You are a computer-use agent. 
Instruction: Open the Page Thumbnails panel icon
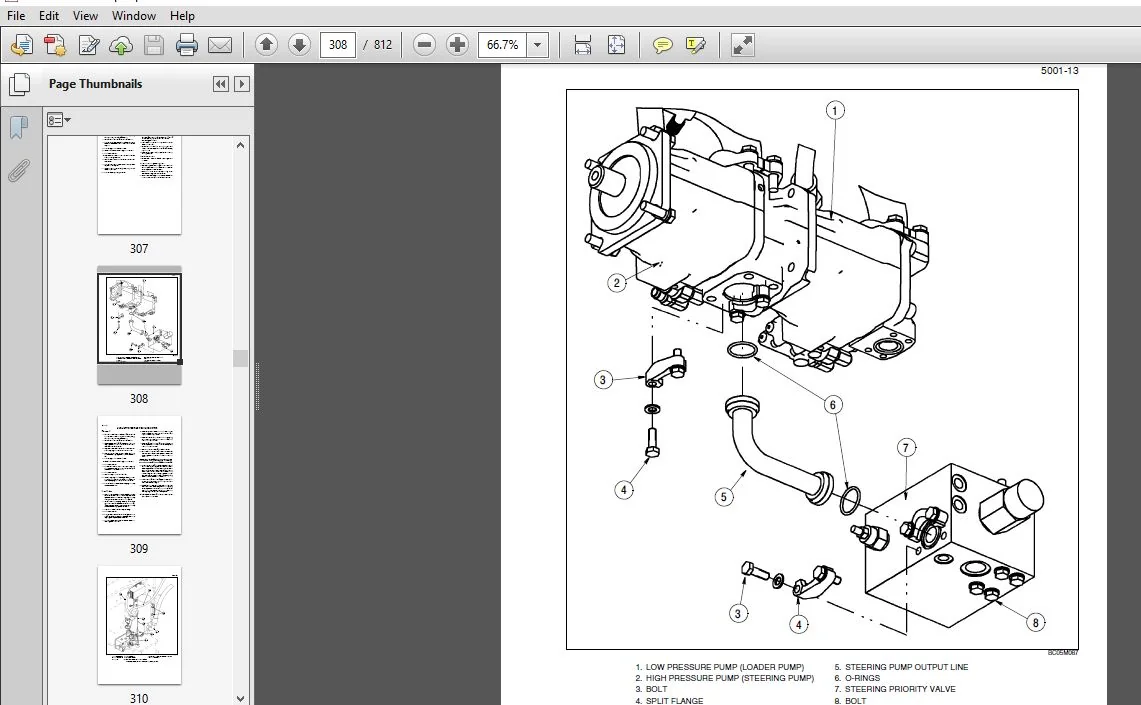pos(20,84)
